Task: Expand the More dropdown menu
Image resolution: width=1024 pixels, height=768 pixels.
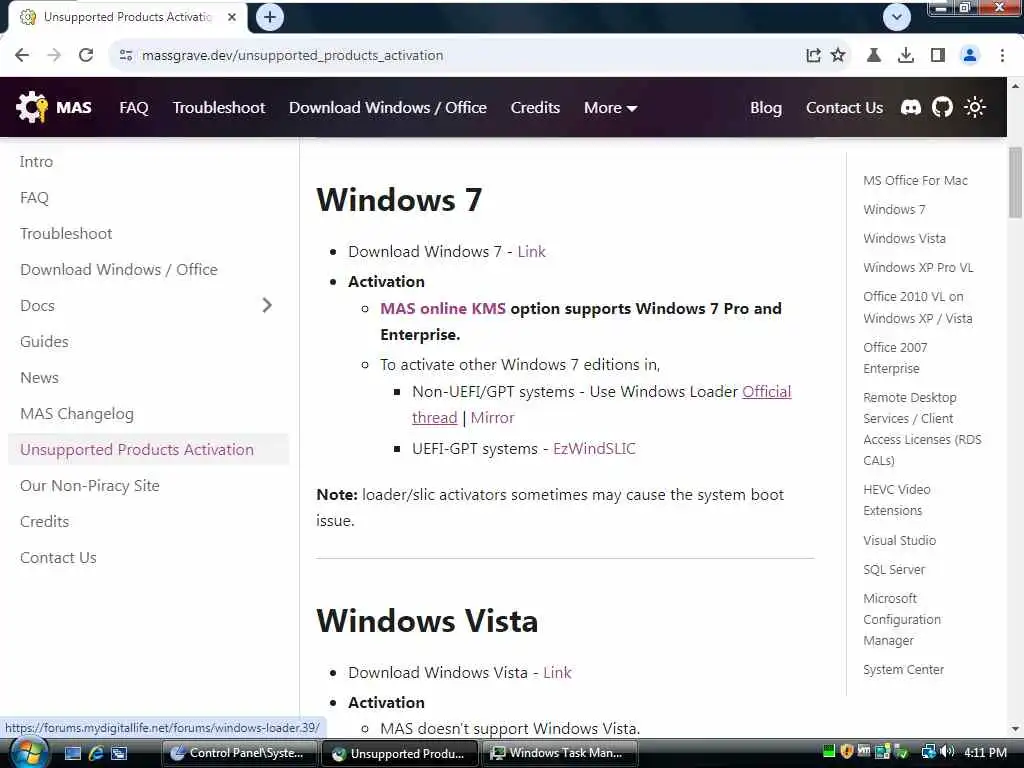Action: (x=610, y=108)
